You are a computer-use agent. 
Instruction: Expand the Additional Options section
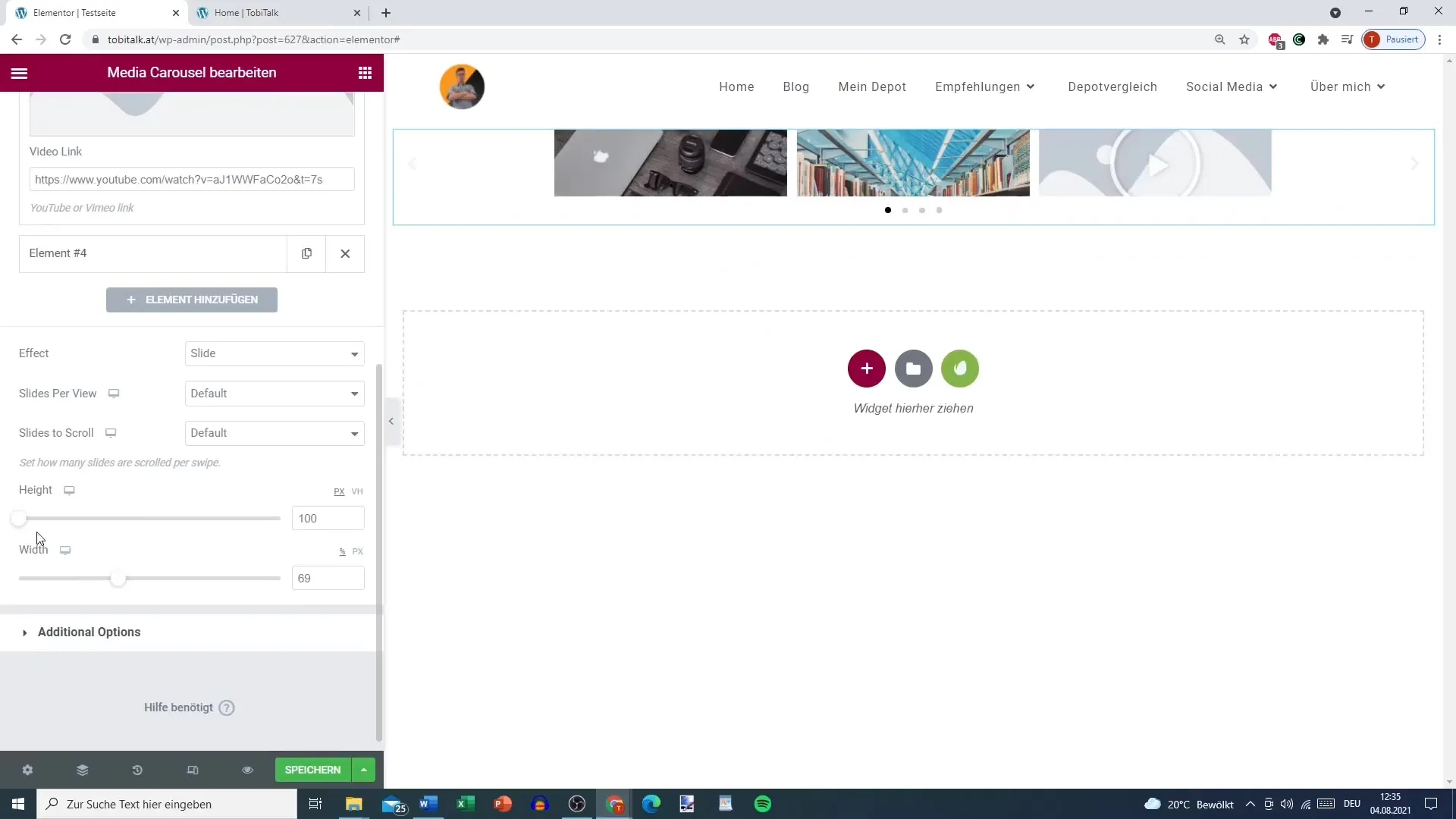[89, 632]
